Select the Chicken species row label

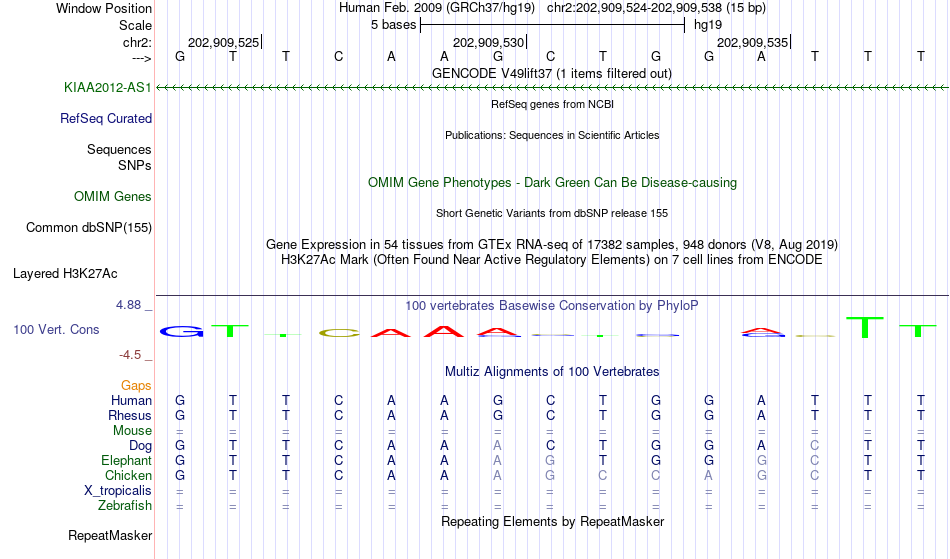coord(128,476)
